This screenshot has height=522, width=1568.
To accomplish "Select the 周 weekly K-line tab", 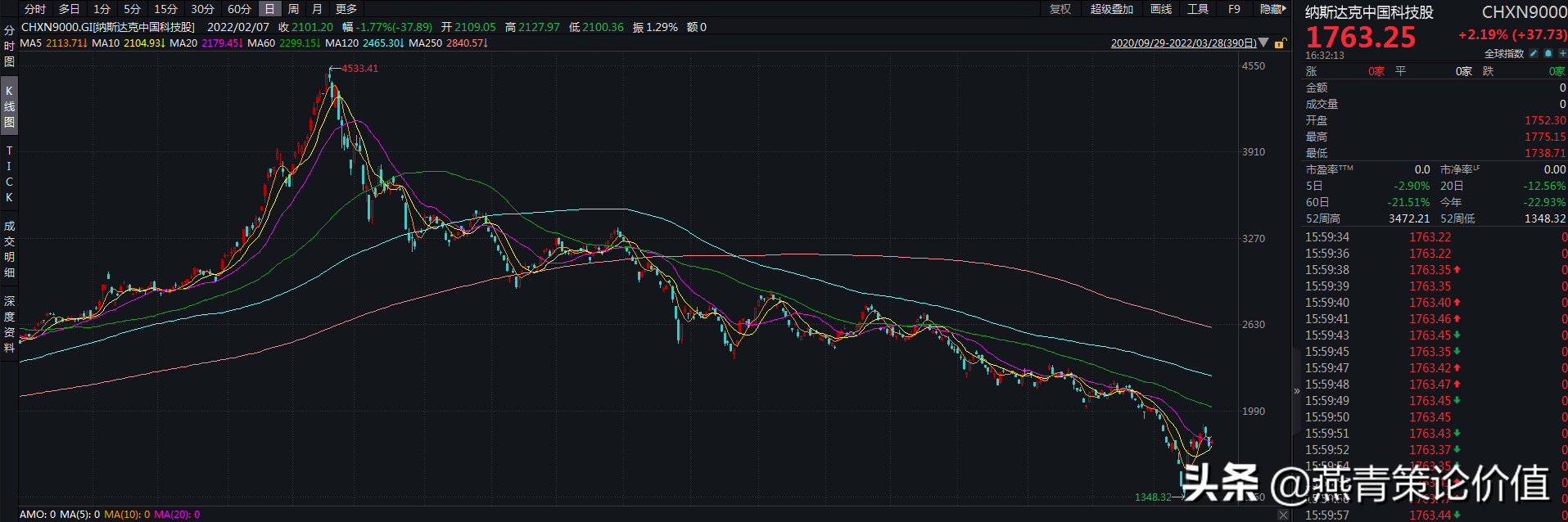I will pyautogui.click(x=293, y=9).
